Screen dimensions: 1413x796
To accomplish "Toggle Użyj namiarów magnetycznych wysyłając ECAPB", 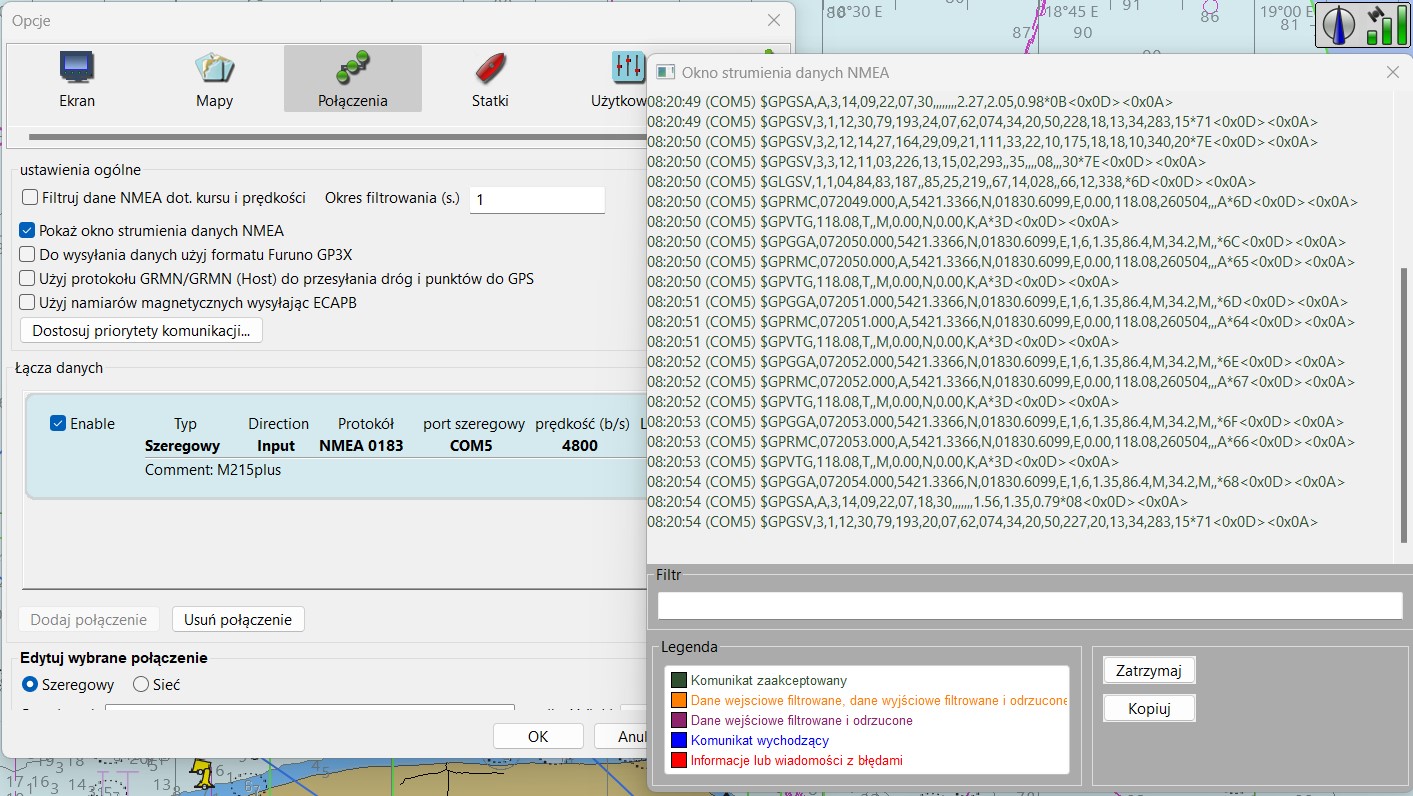I will tap(28, 302).
